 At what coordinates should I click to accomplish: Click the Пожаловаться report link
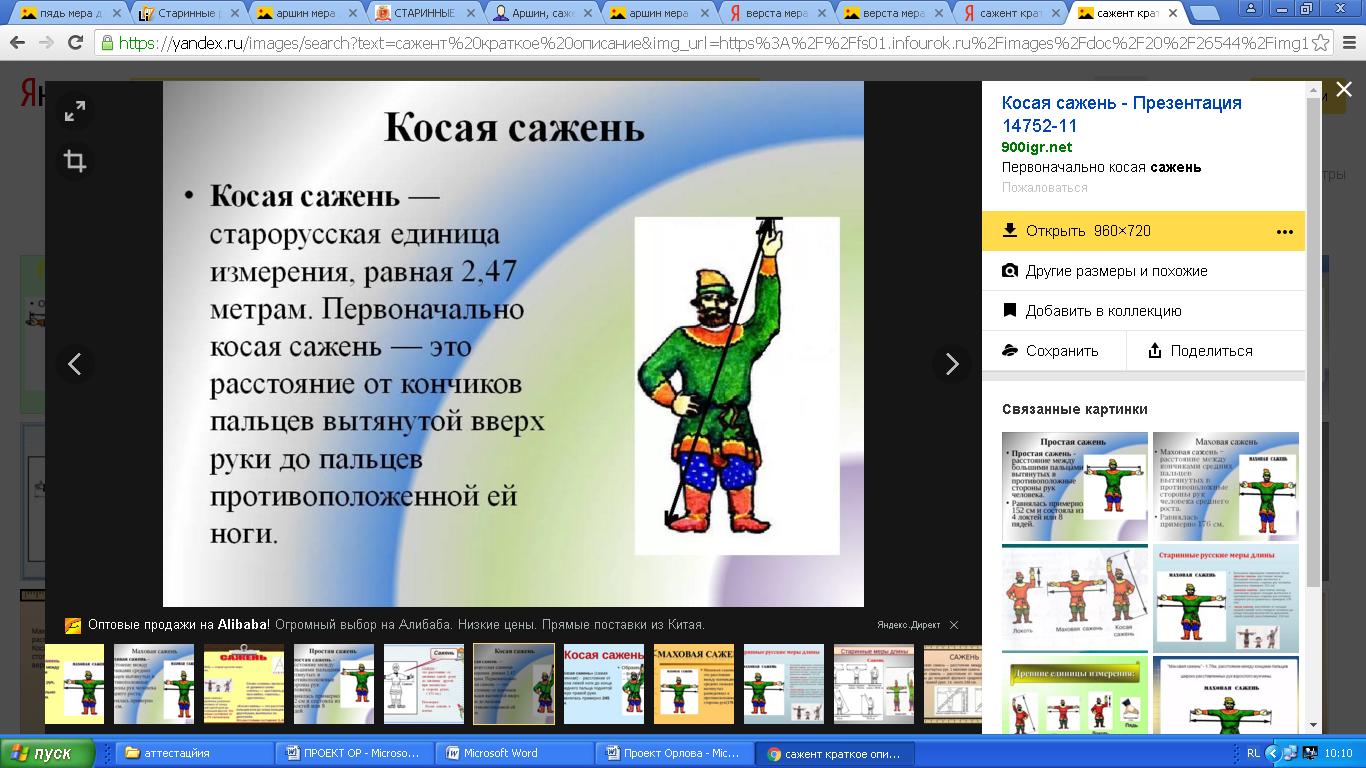coord(1044,187)
